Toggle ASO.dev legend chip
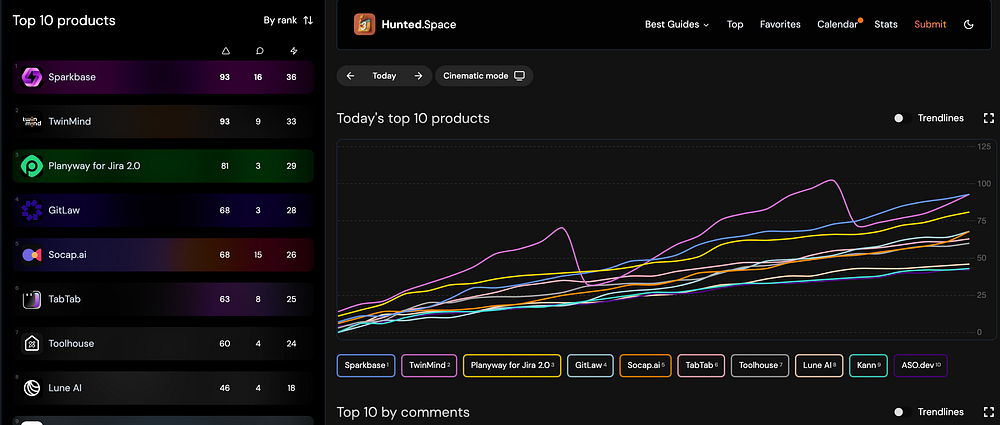The height and width of the screenshot is (425, 1000). [921, 366]
